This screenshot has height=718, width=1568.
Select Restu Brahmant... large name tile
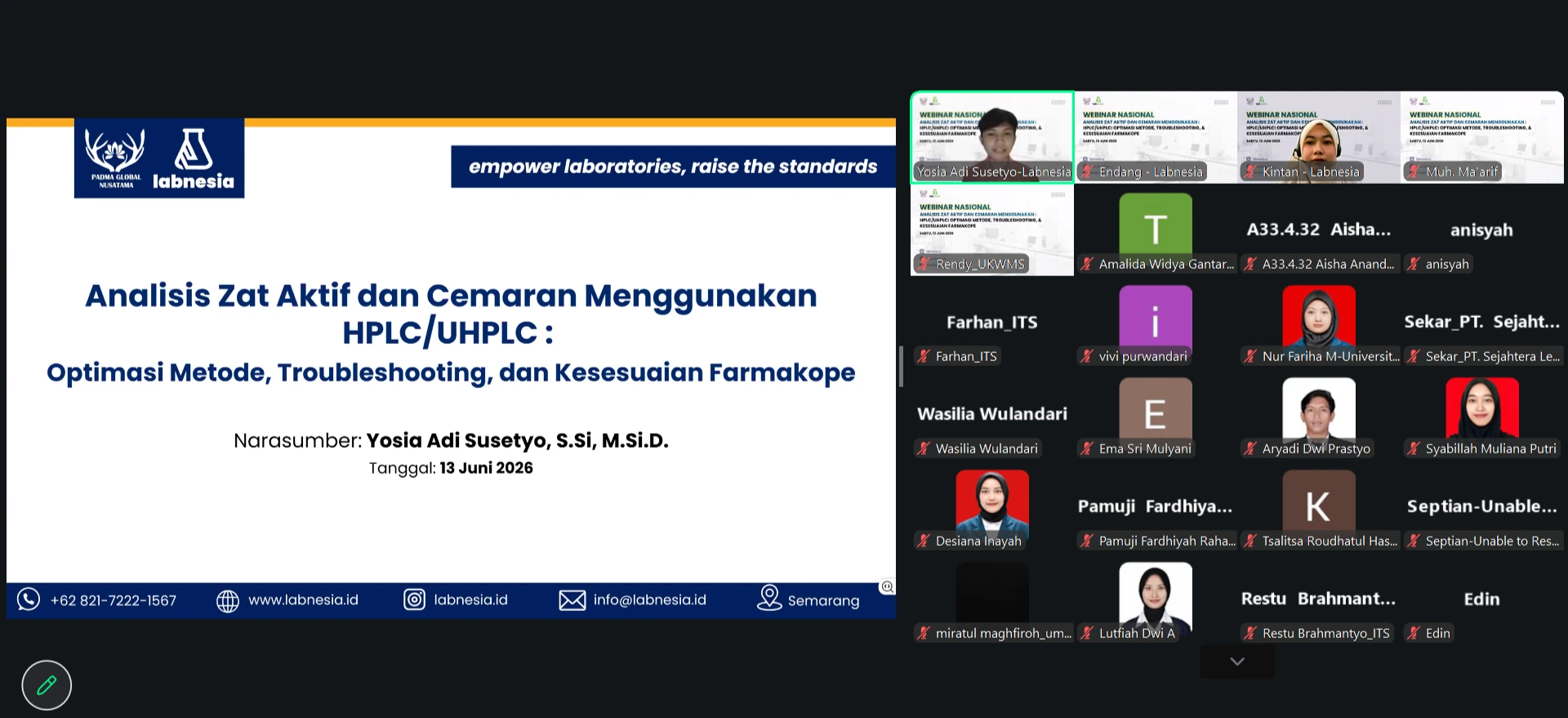(1319, 599)
